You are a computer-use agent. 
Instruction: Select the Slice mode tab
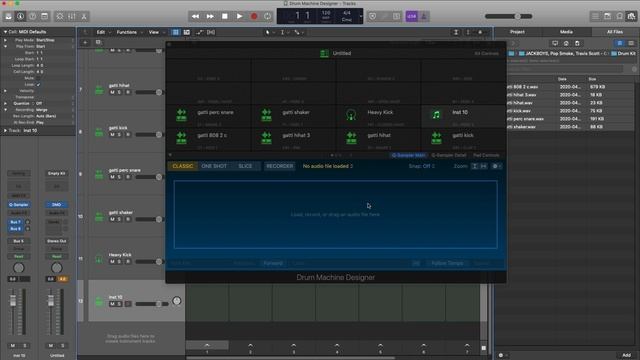point(245,166)
